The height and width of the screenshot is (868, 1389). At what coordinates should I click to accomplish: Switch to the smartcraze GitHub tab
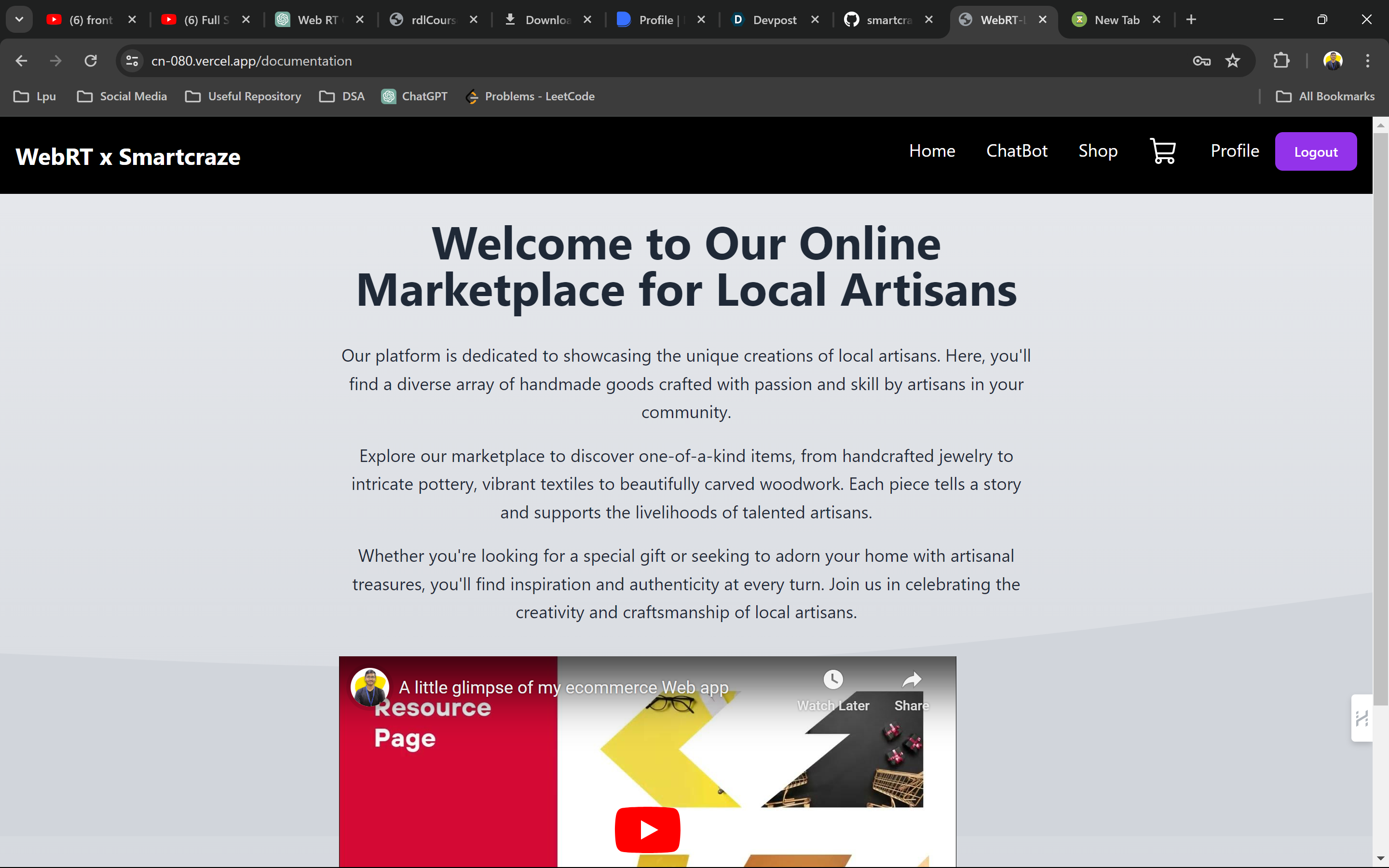[887, 19]
